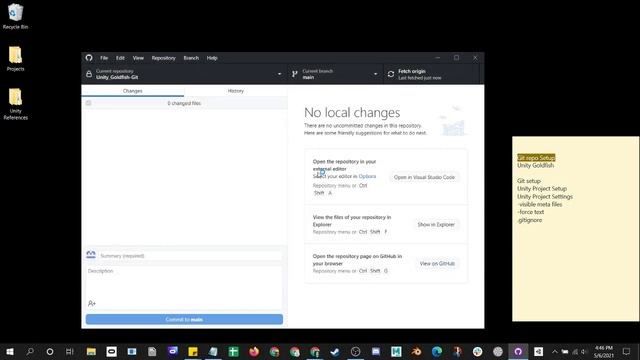This screenshot has height=360, width=640.
Task: Open Windows taskbar search
Action: pos(30,351)
